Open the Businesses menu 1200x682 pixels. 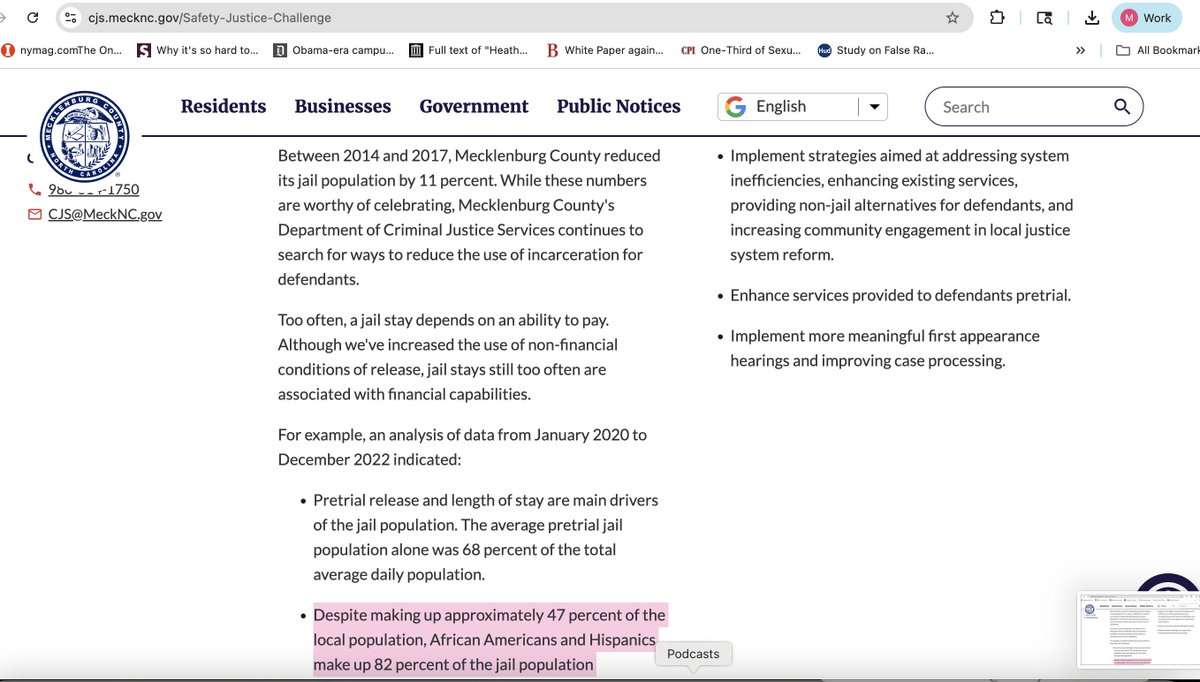click(x=342, y=106)
